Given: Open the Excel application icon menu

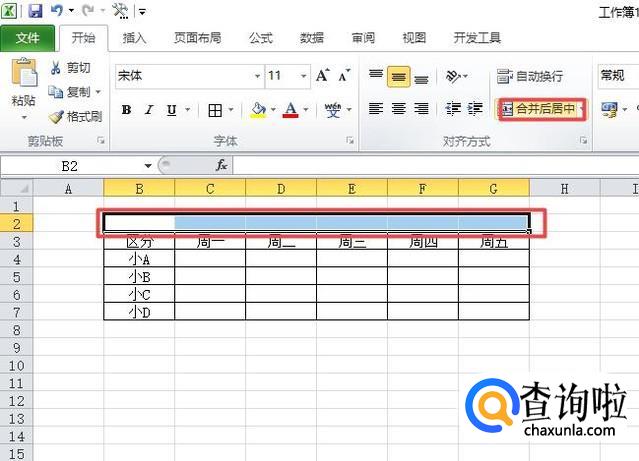Looking at the screenshot, I should 9,11.
